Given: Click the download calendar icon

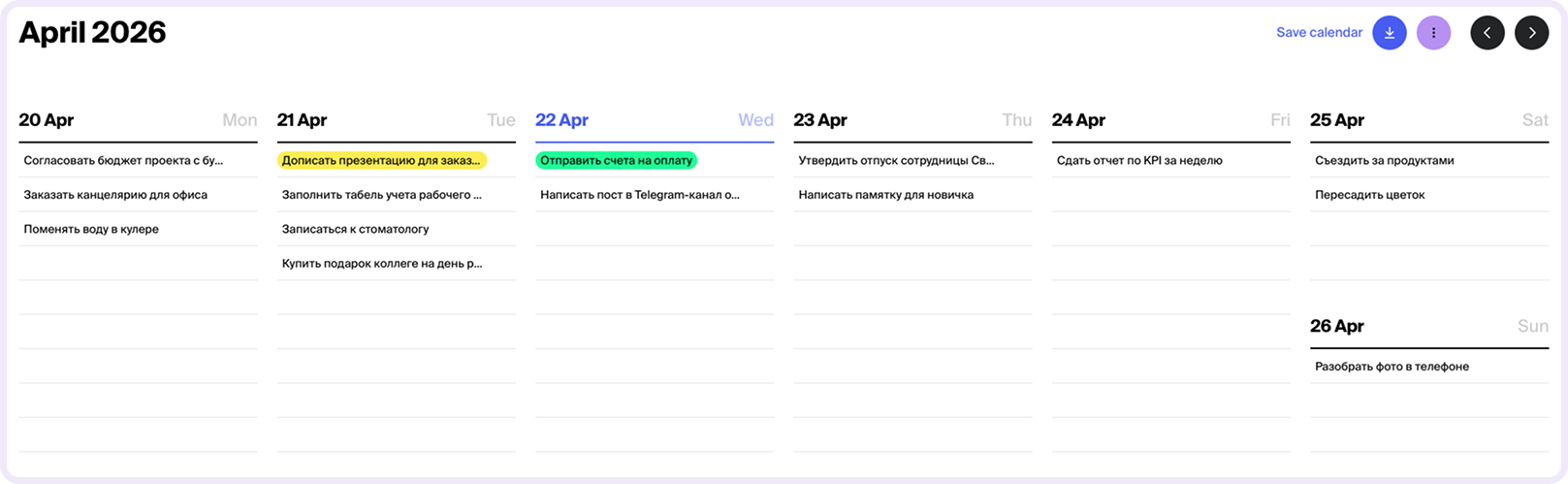Looking at the screenshot, I should point(1389,33).
